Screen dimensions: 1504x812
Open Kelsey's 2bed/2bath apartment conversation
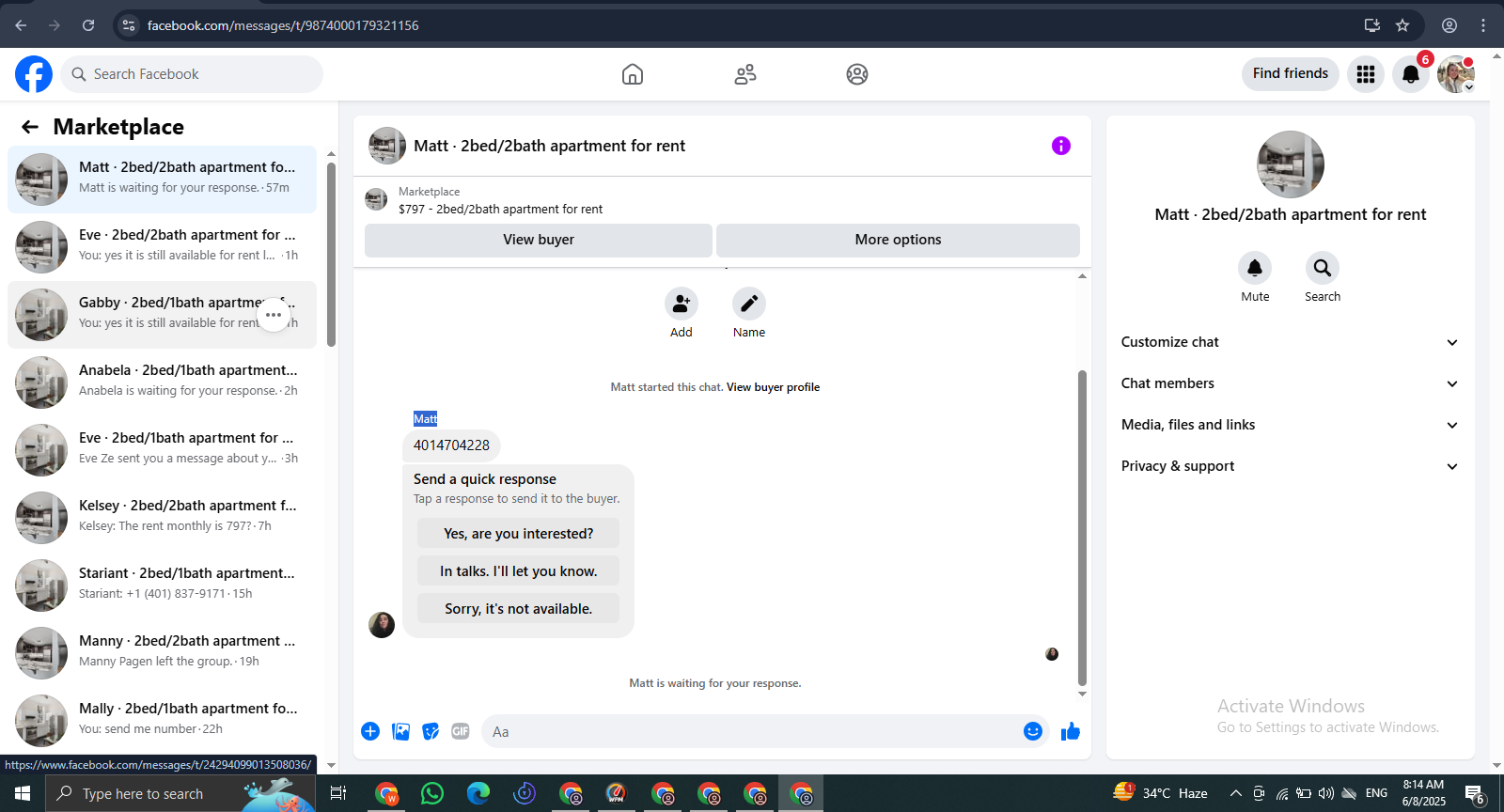coord(162,518)
